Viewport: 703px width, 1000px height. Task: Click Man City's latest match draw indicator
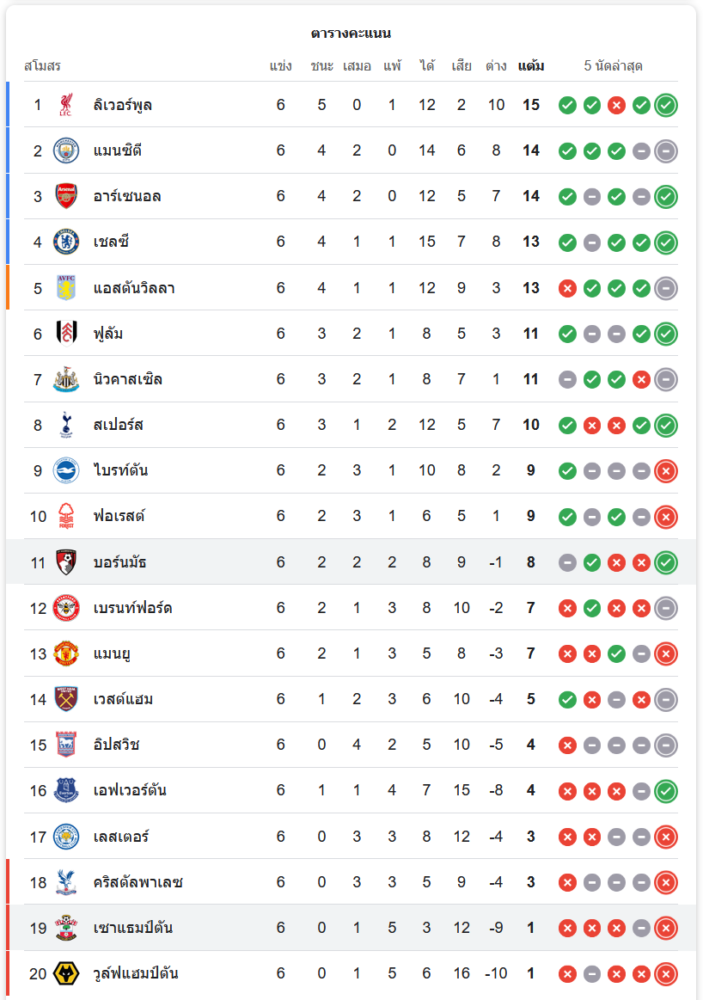[666, 151]
